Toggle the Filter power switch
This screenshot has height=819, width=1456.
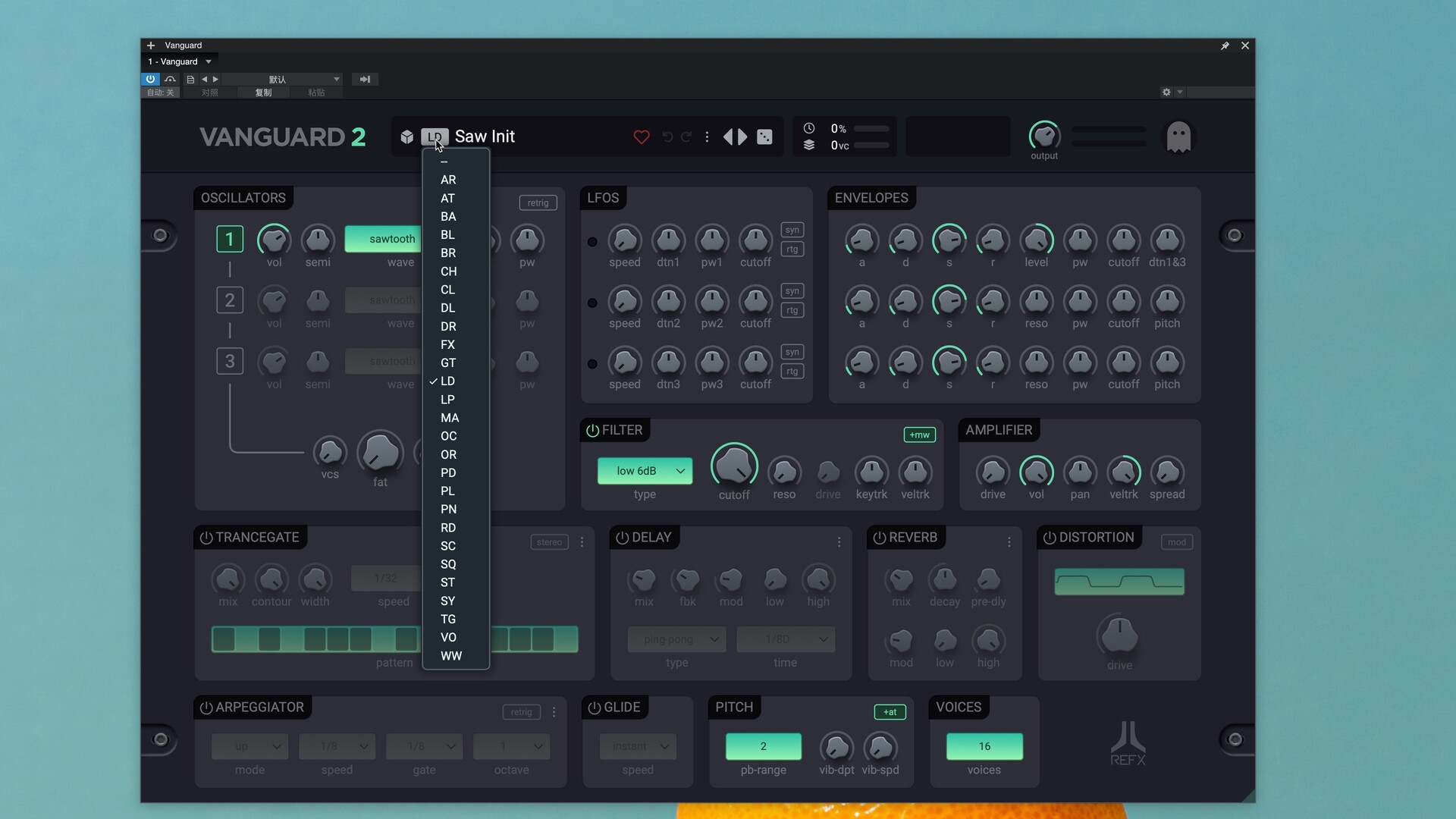tap(593, 430)
